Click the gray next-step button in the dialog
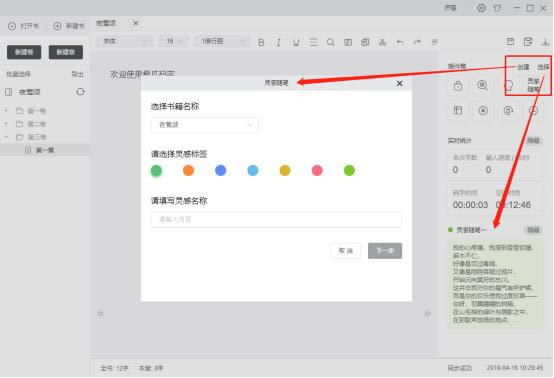Viewport: 554px width, 378px height. click(385, 251)
